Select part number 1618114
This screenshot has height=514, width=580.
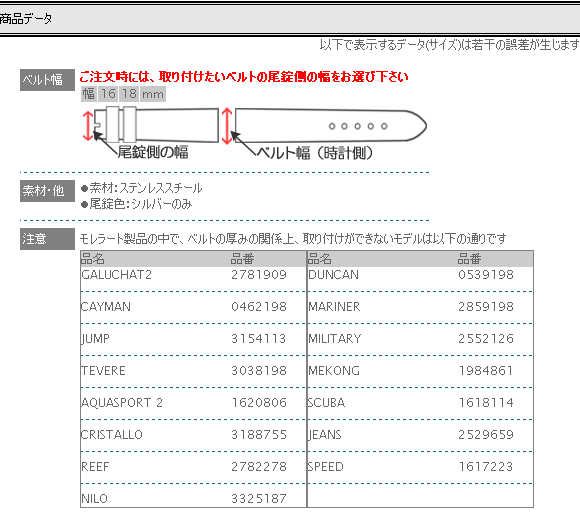click(x=486, y=403)
